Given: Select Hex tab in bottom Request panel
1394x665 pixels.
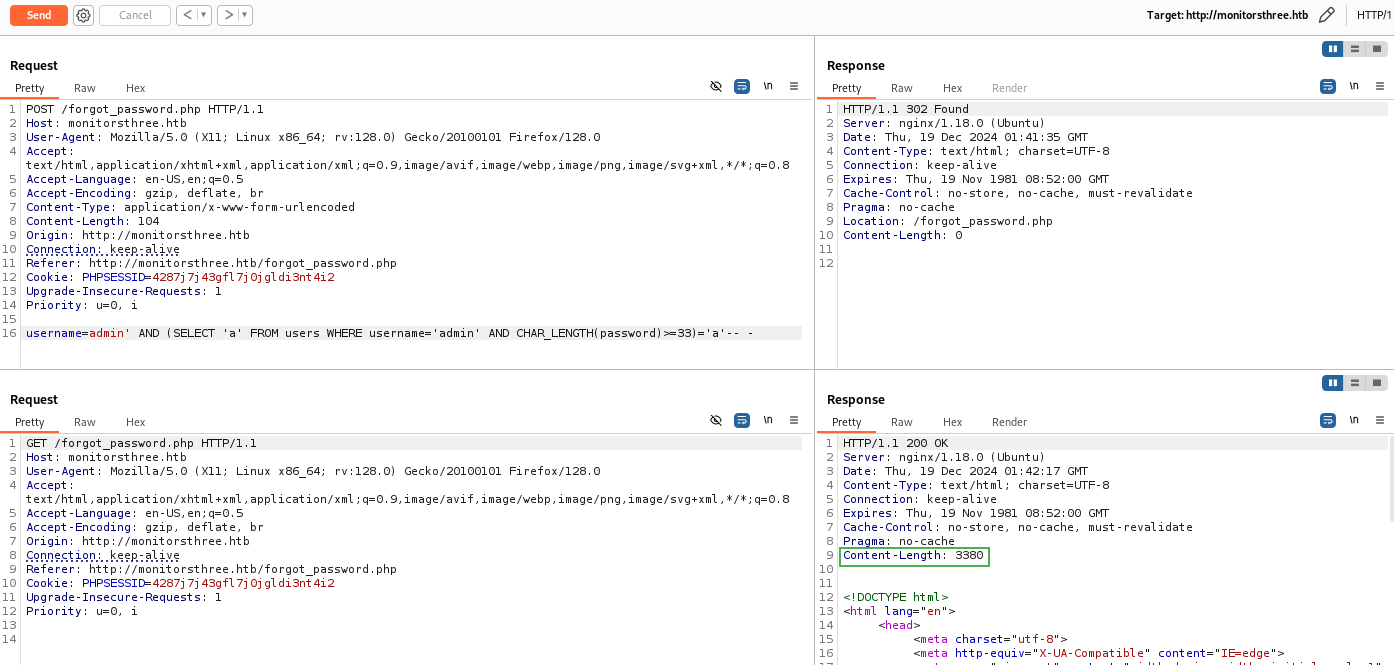Looking at the screenshot, I should (x=136, y=422).
